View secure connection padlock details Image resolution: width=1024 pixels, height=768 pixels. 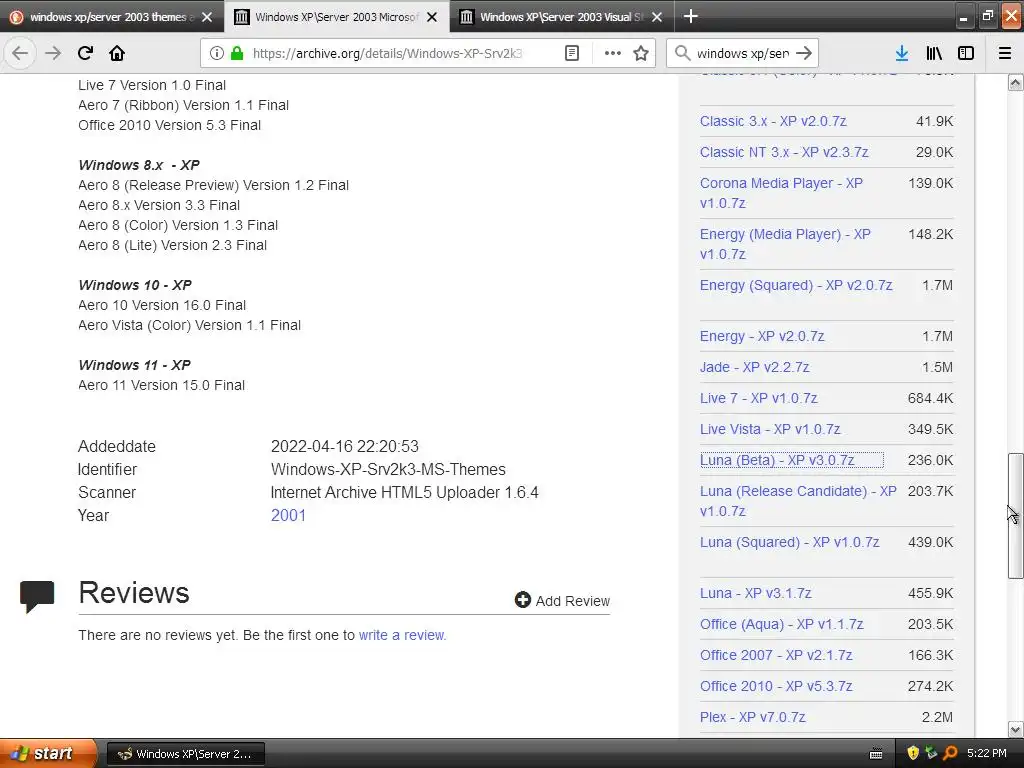point(237,53)
